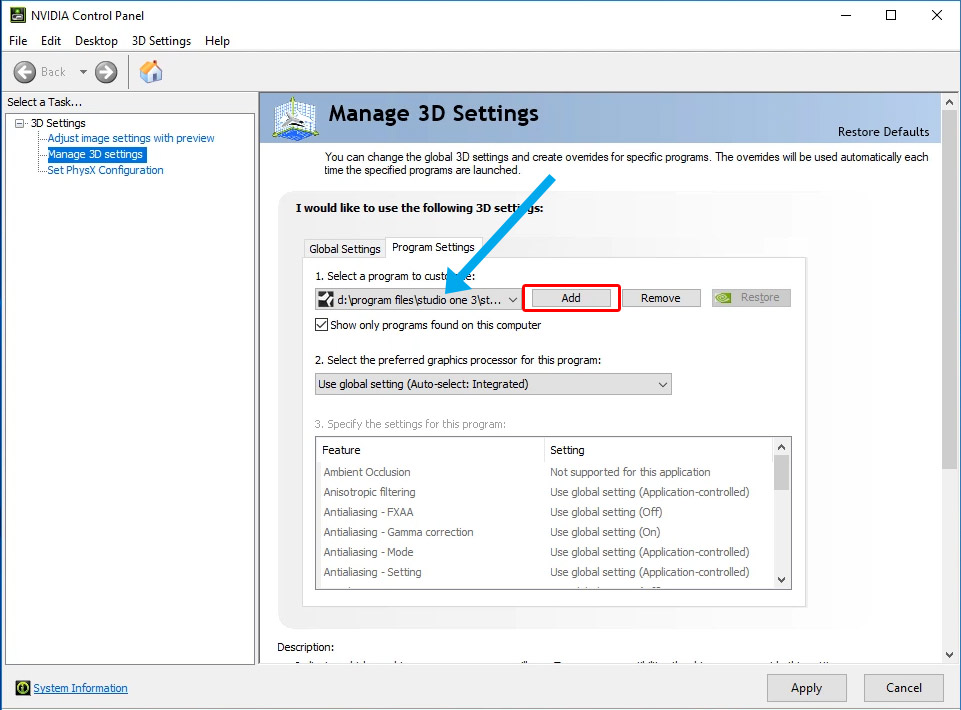961x710 pixels.
Task: Click the Add program button
Action: (571, 298)
